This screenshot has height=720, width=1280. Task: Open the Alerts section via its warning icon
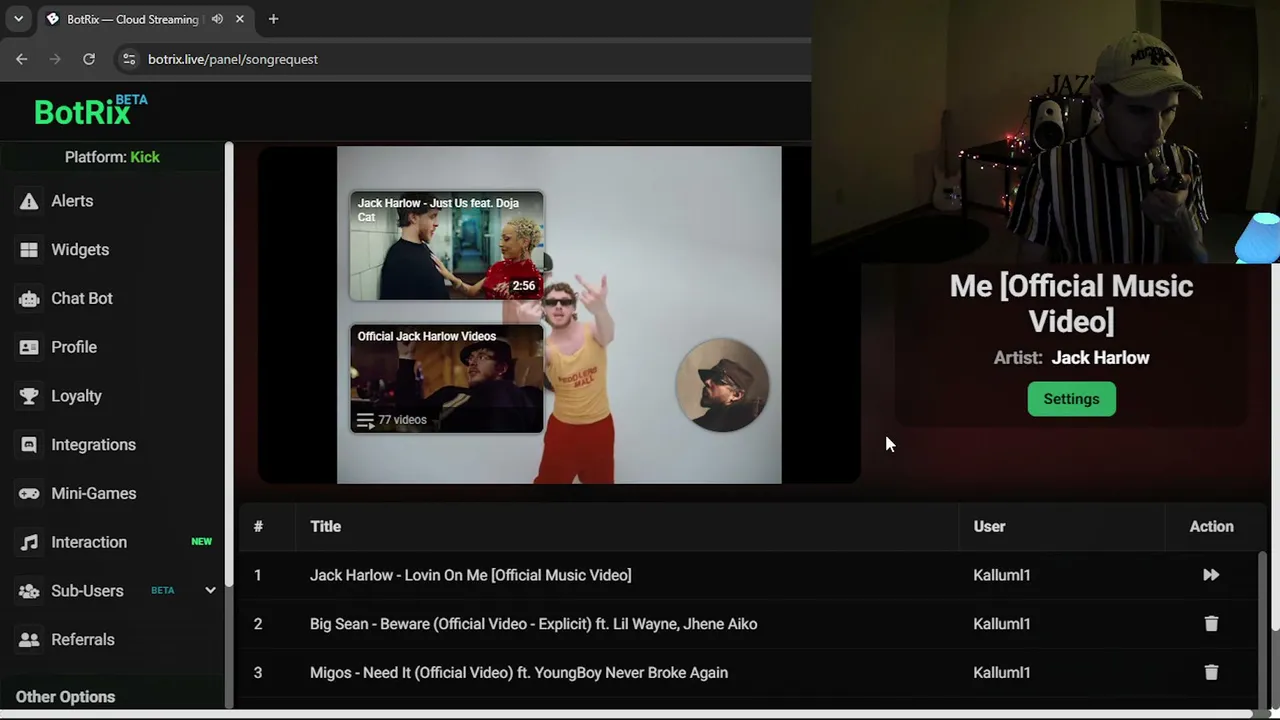pos(29,201)
